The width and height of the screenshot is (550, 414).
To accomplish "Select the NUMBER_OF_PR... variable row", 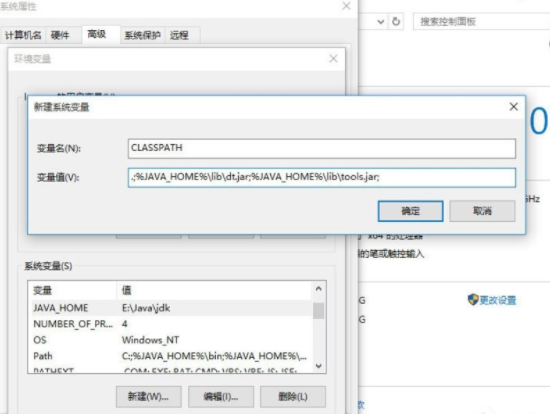I will [172, 324].
